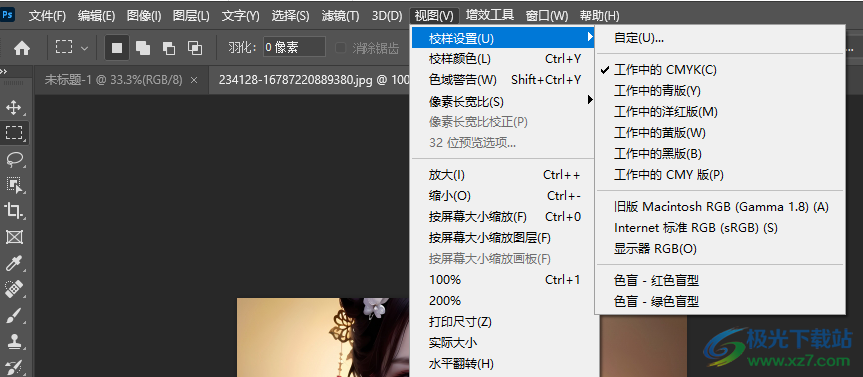Open the 滤镜(T) menu
The image size is (863, 377).
pyautogui.click(x=340, y=15)
